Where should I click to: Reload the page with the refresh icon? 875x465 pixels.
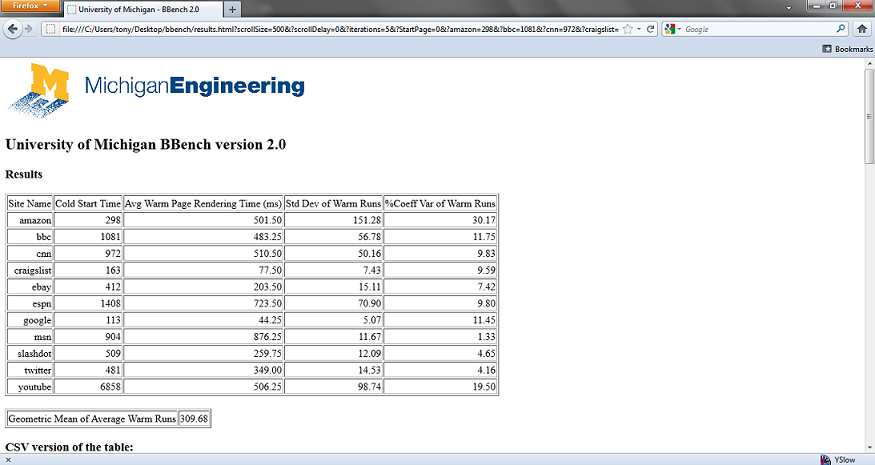651,29
